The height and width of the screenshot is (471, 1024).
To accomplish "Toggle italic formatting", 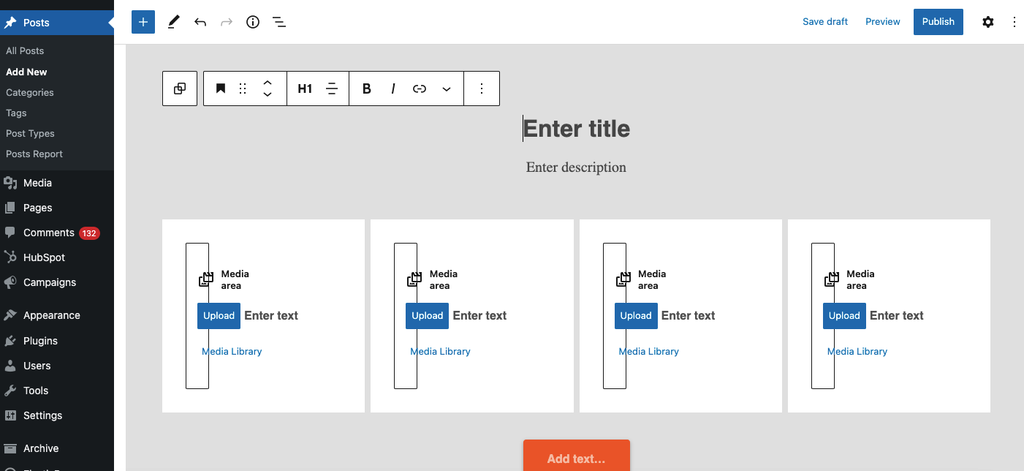I will tap(393, 89).
